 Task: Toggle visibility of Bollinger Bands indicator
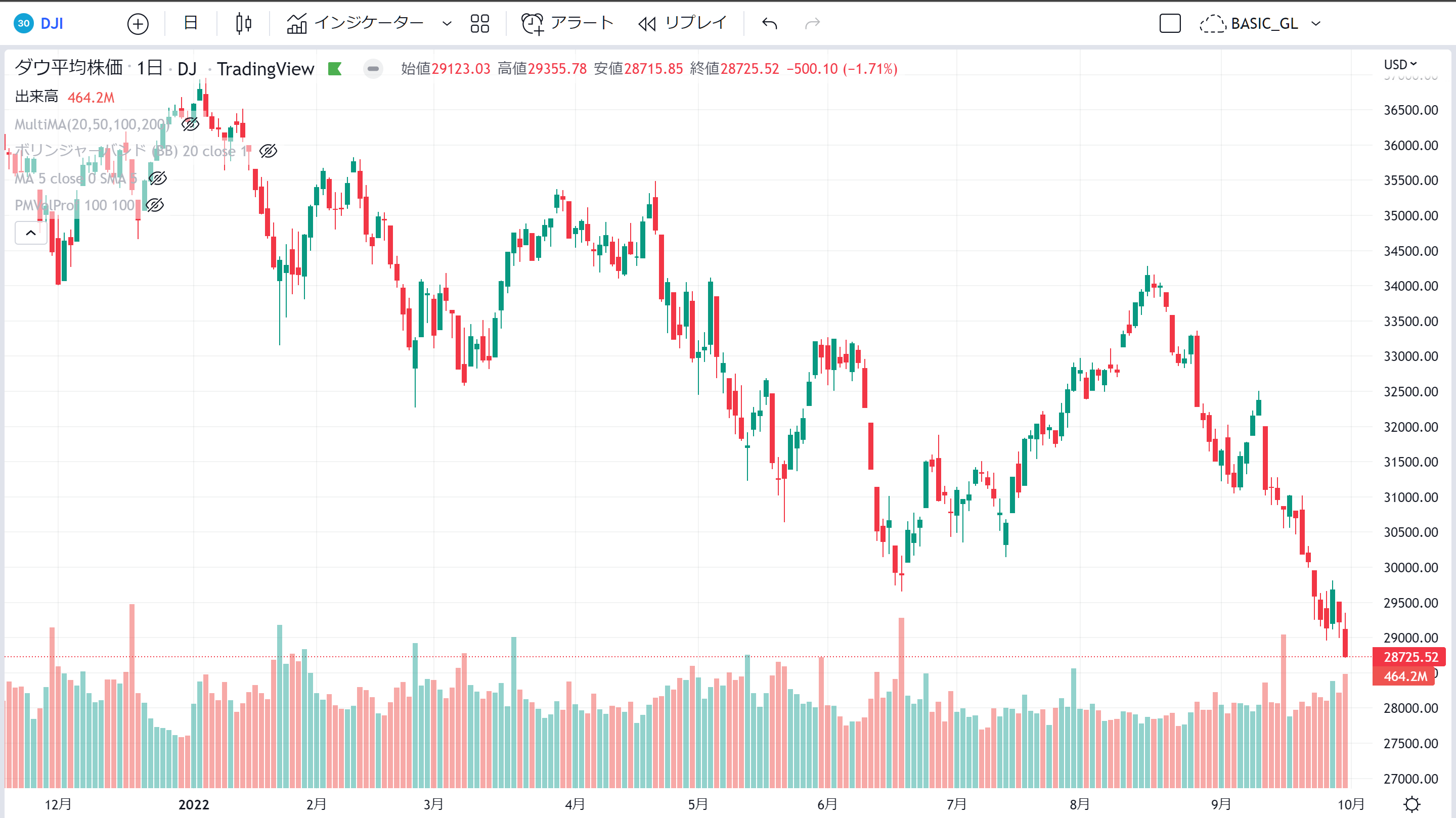pos(268,151)
